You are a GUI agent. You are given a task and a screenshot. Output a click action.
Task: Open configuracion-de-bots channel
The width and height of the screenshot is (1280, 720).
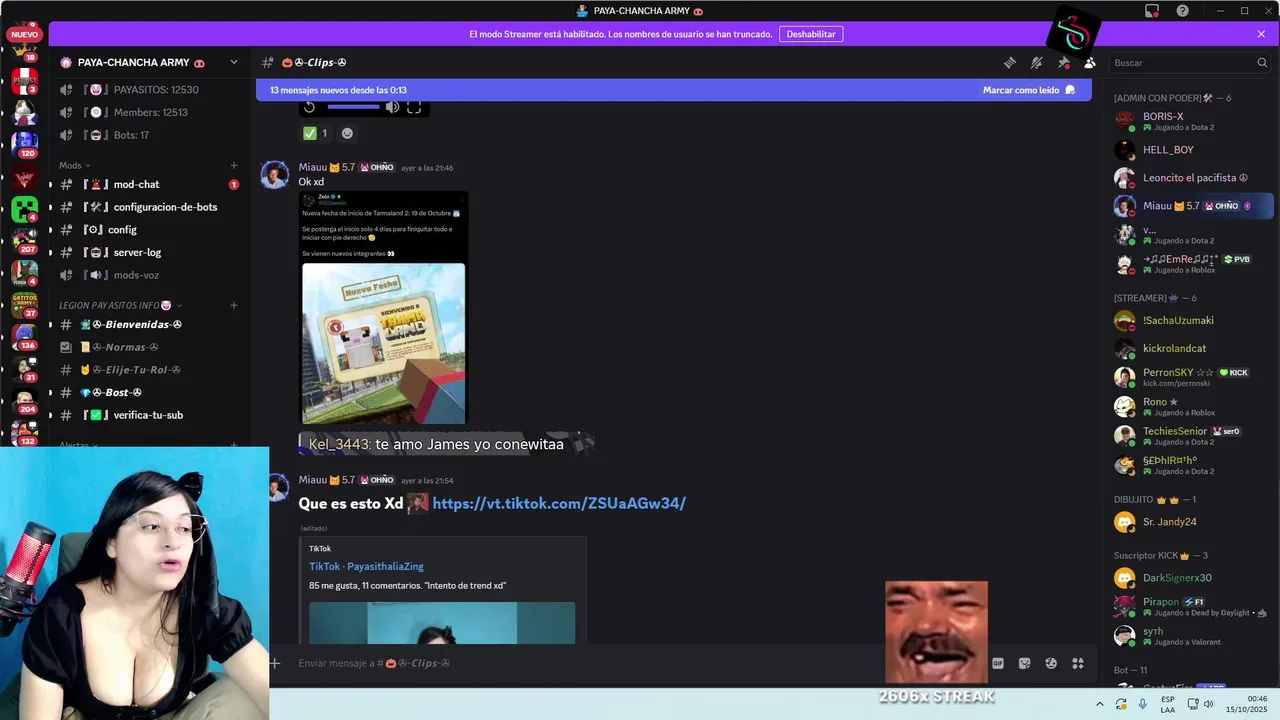150,207
